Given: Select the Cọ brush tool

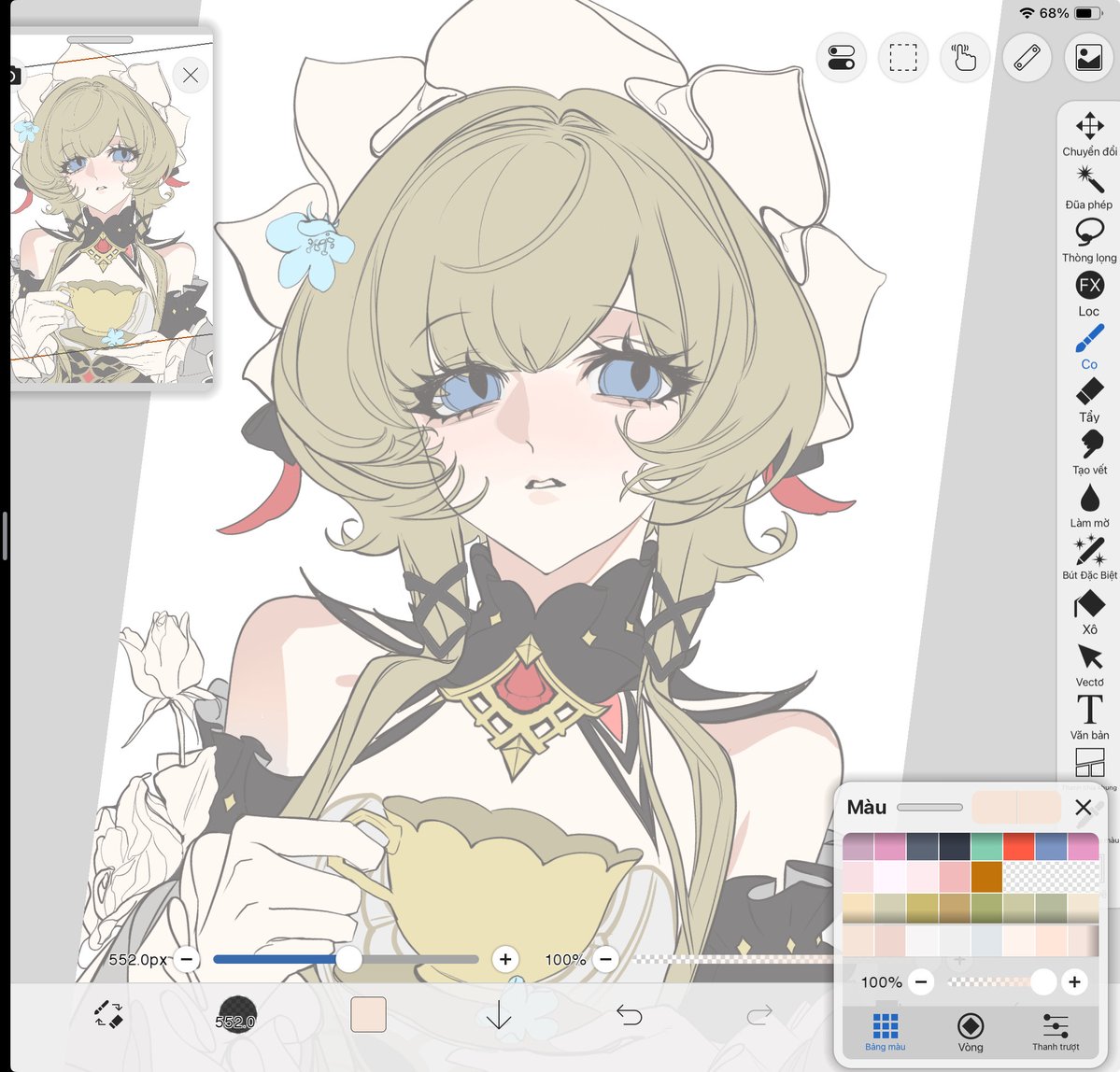Looking at the screenshot, I should point(1089,346).
